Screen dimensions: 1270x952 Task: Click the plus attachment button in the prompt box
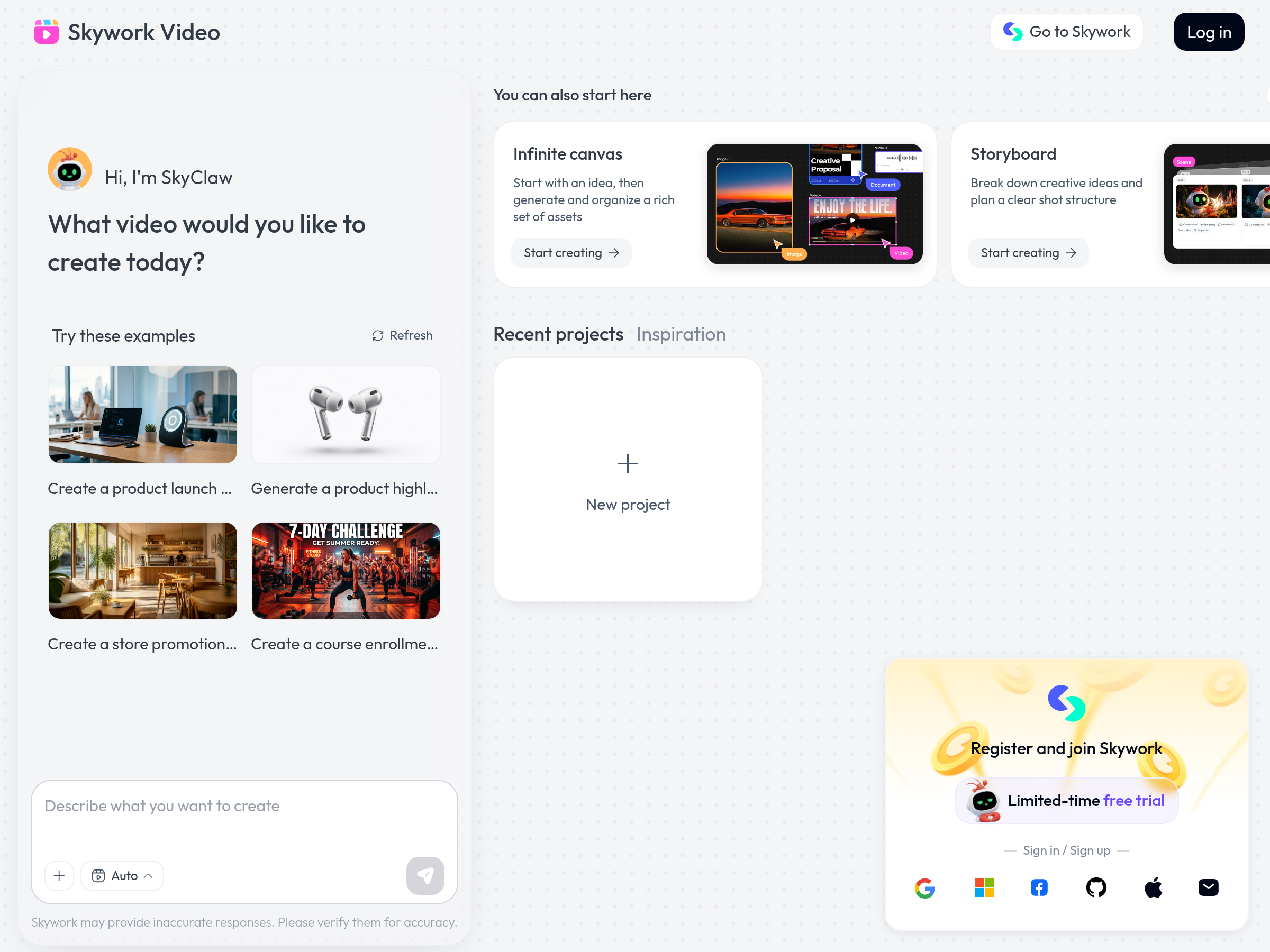[x=59, y=876]
